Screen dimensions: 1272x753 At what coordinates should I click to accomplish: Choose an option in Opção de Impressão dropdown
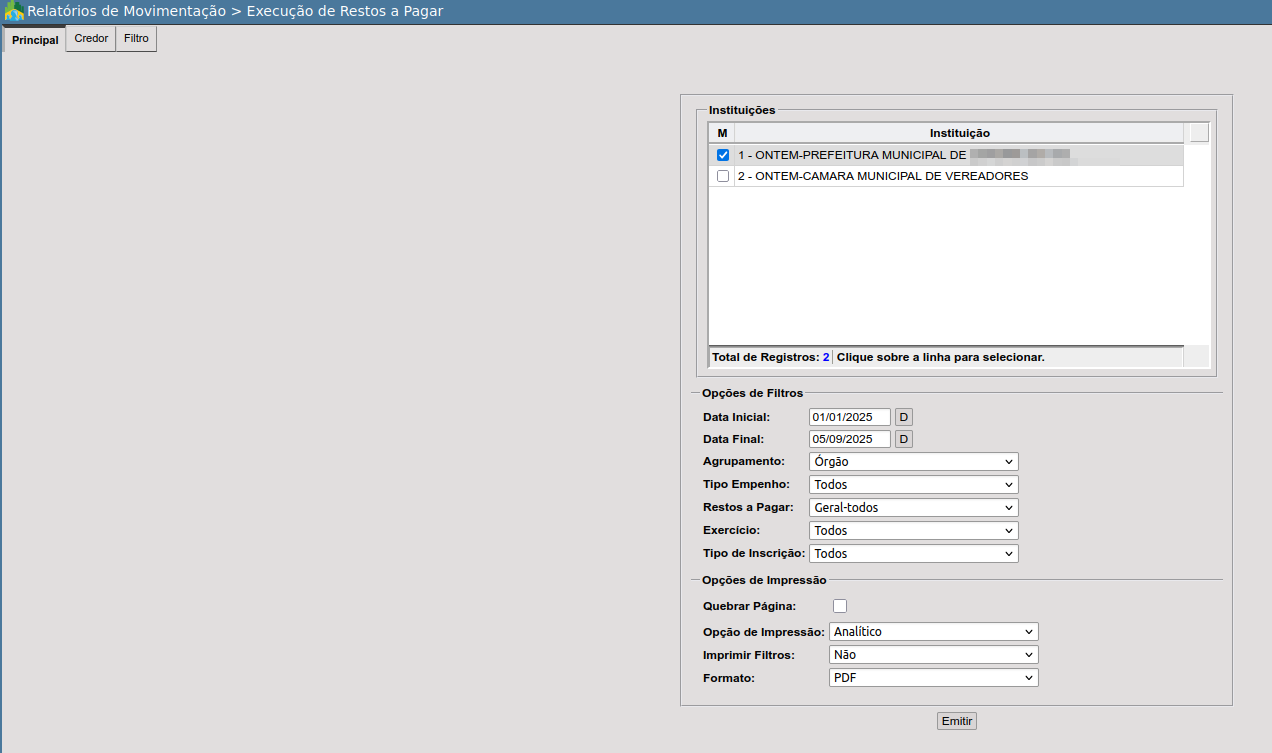(933, 632)
